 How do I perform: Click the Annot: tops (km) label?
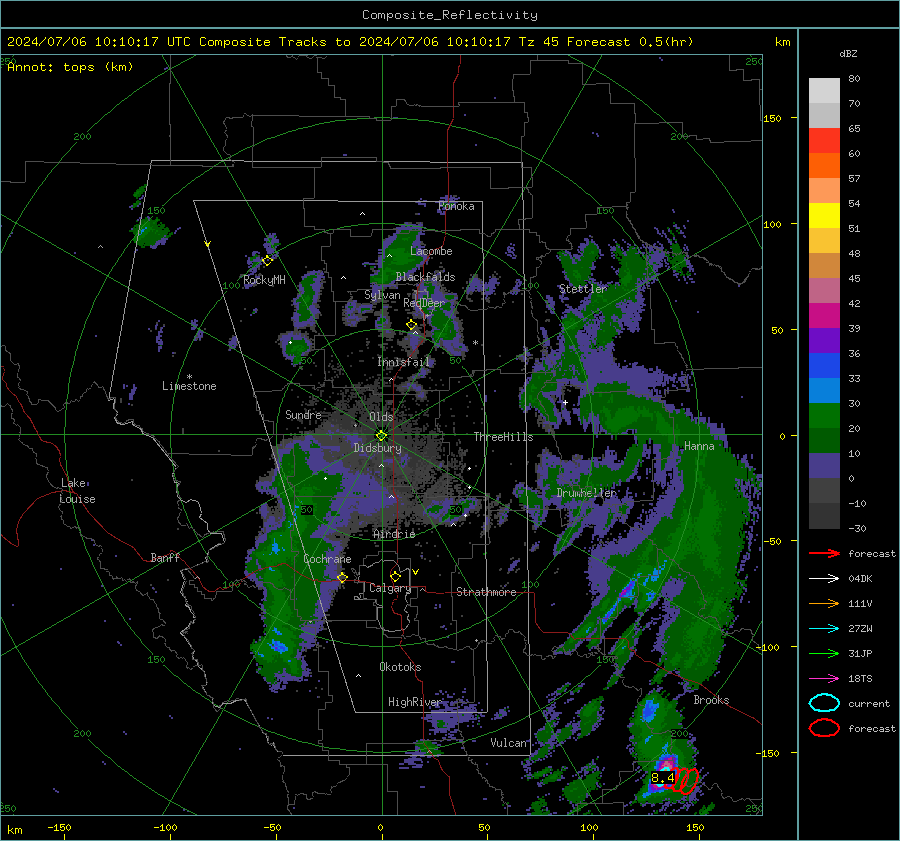click(70, 67)
